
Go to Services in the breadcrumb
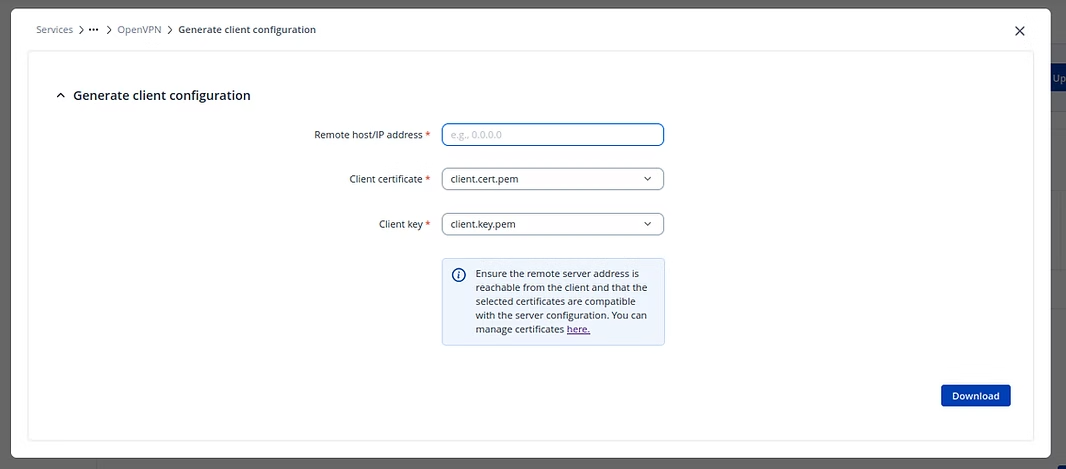pos(54,30)
